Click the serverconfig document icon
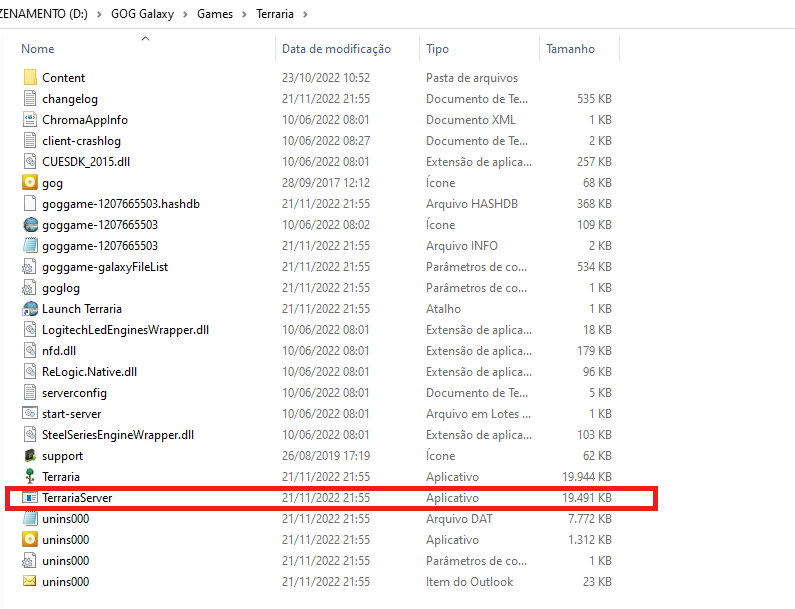 point(30,393)
